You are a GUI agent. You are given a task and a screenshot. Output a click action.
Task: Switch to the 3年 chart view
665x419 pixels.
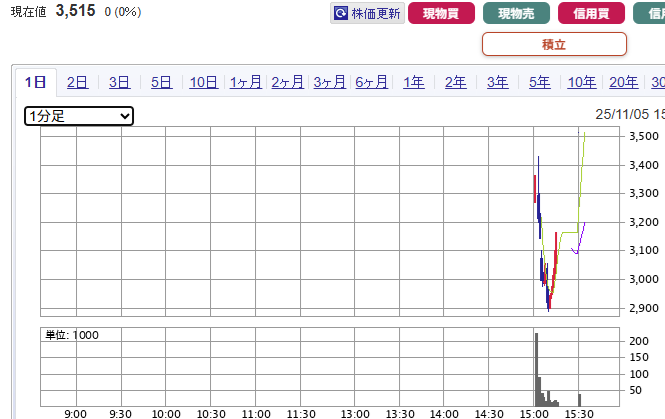pos(497,82)
